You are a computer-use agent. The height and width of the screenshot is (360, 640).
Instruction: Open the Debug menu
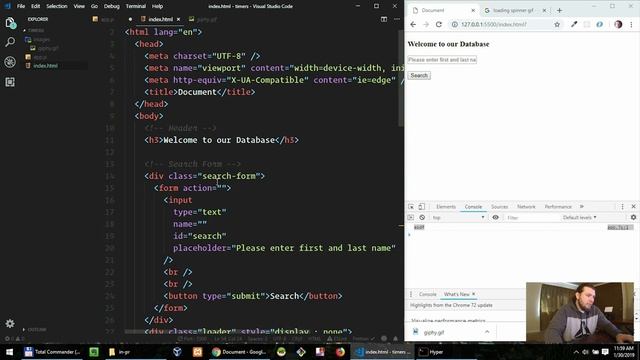(111, 6)
